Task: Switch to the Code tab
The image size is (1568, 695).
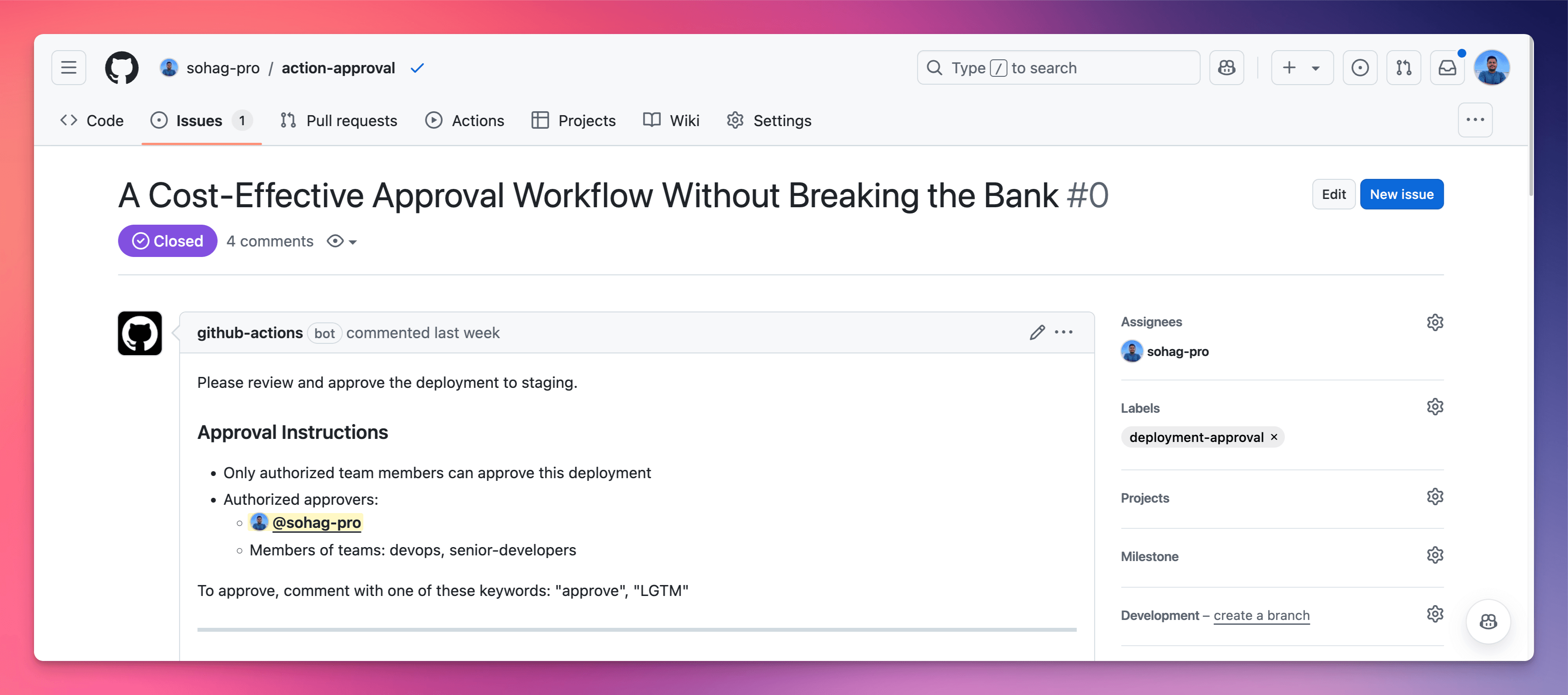Action: 92,120
